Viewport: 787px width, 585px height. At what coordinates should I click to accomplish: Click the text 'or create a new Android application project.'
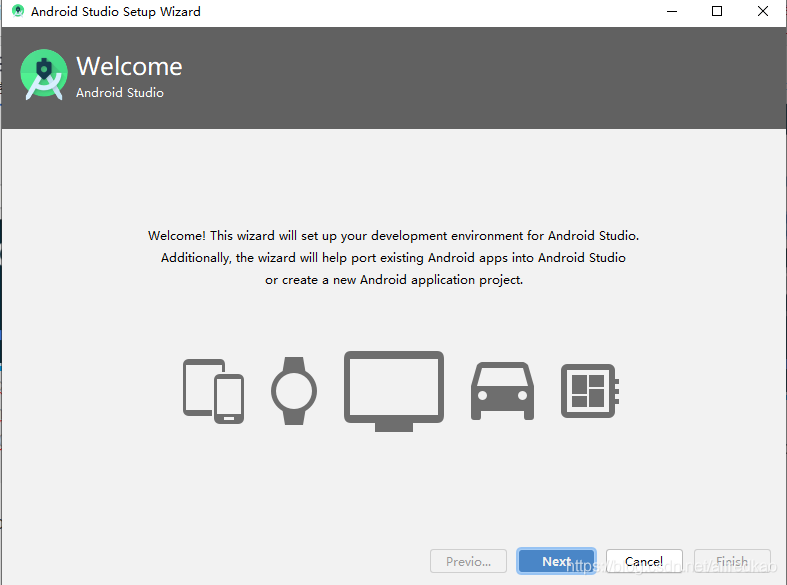coord(394,280)
